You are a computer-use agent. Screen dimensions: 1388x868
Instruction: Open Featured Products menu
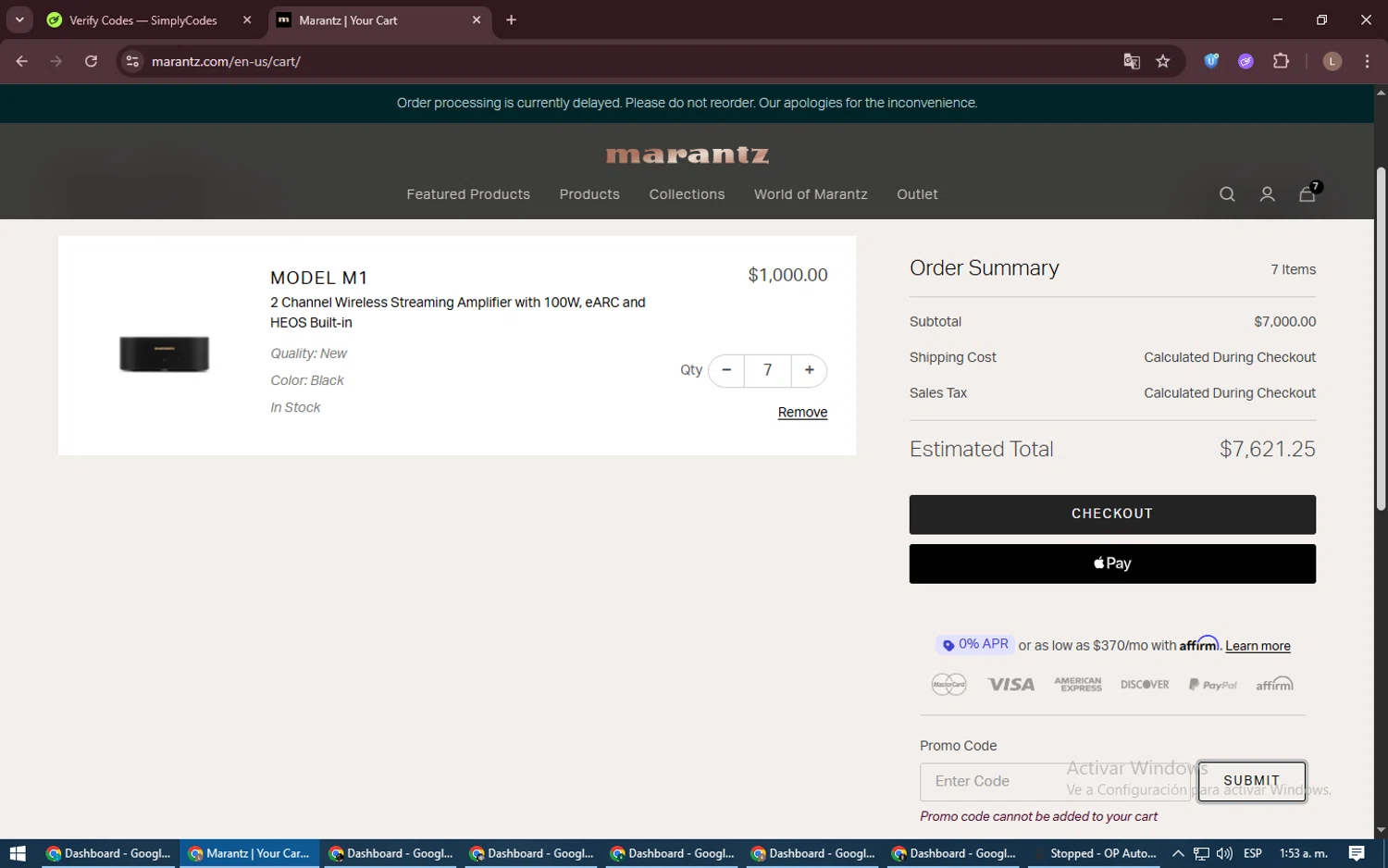[468, 194]
